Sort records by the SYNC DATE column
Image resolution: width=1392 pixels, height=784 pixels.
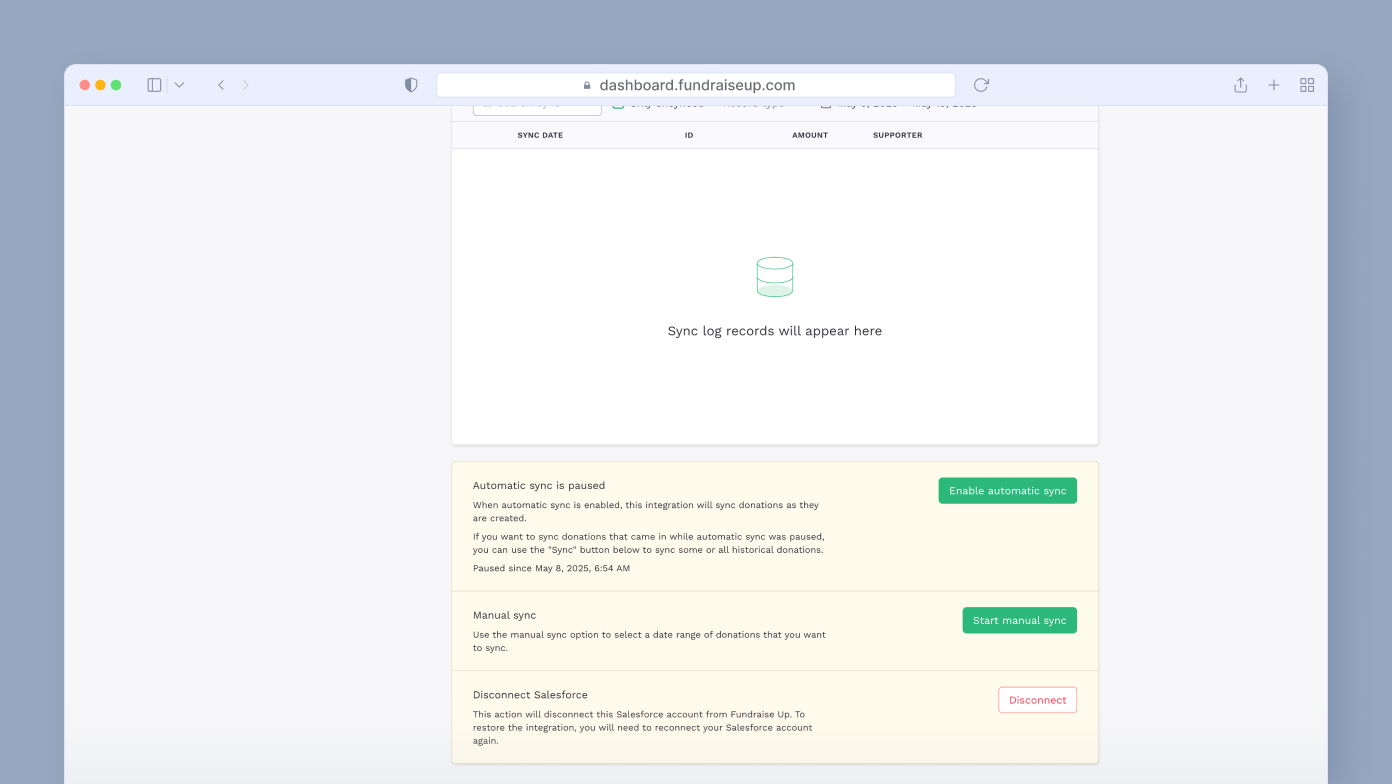tap(540, 135)
